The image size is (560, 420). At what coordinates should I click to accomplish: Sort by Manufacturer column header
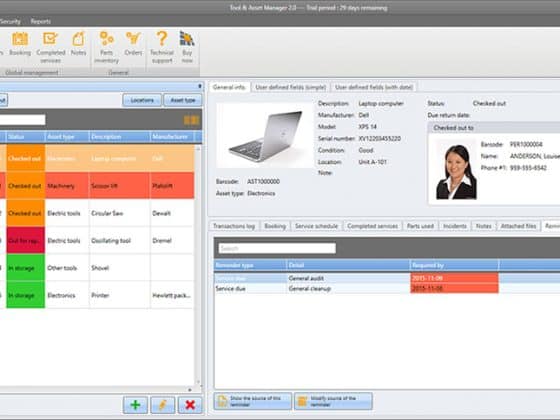pos(172,137)
